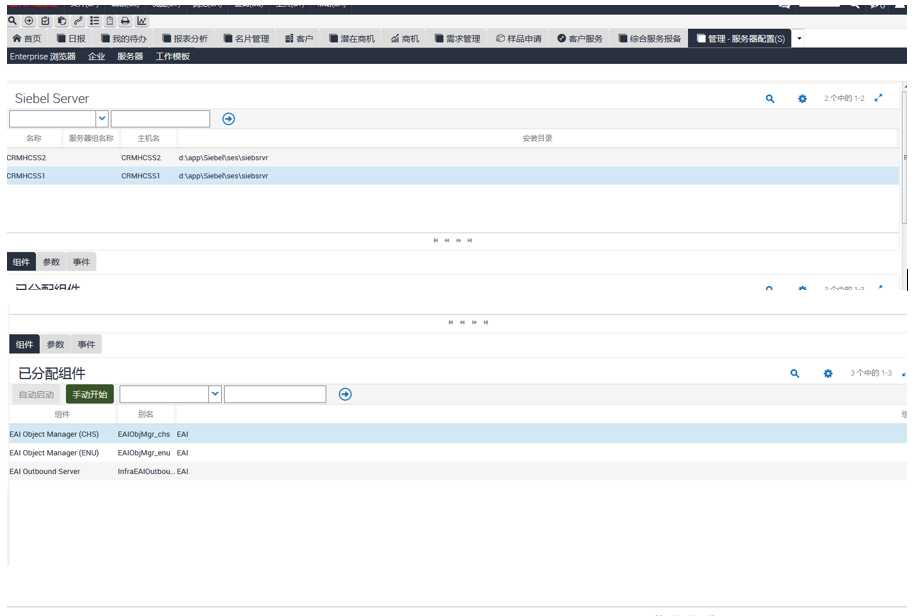
Task: Expand the screen tabs overflow arrow
Action: pyautogui.click(x=799, y=38)
